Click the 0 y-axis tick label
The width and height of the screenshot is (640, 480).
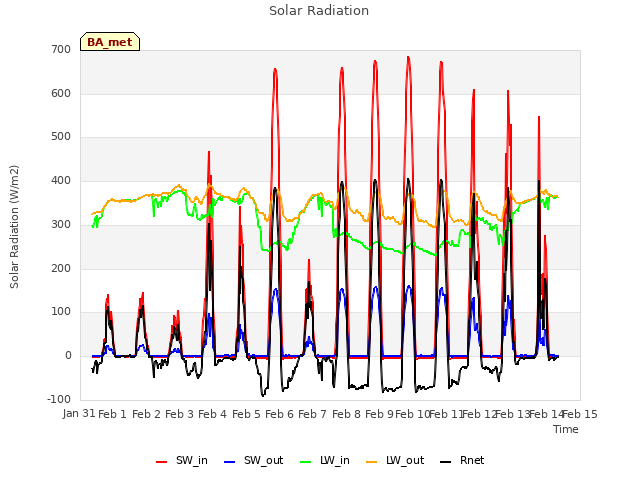[x=68, y=356]
